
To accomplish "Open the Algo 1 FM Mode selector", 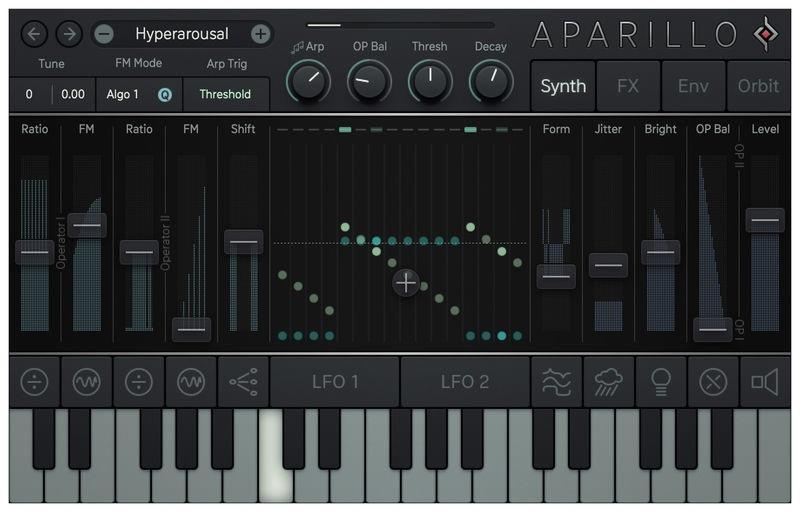I will pyautogui.click(x=122, y=94).
